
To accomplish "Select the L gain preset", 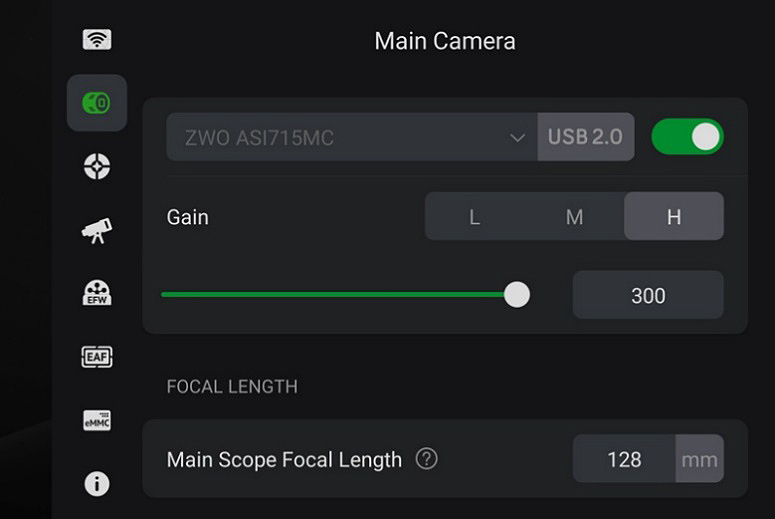I will point(474,216).
